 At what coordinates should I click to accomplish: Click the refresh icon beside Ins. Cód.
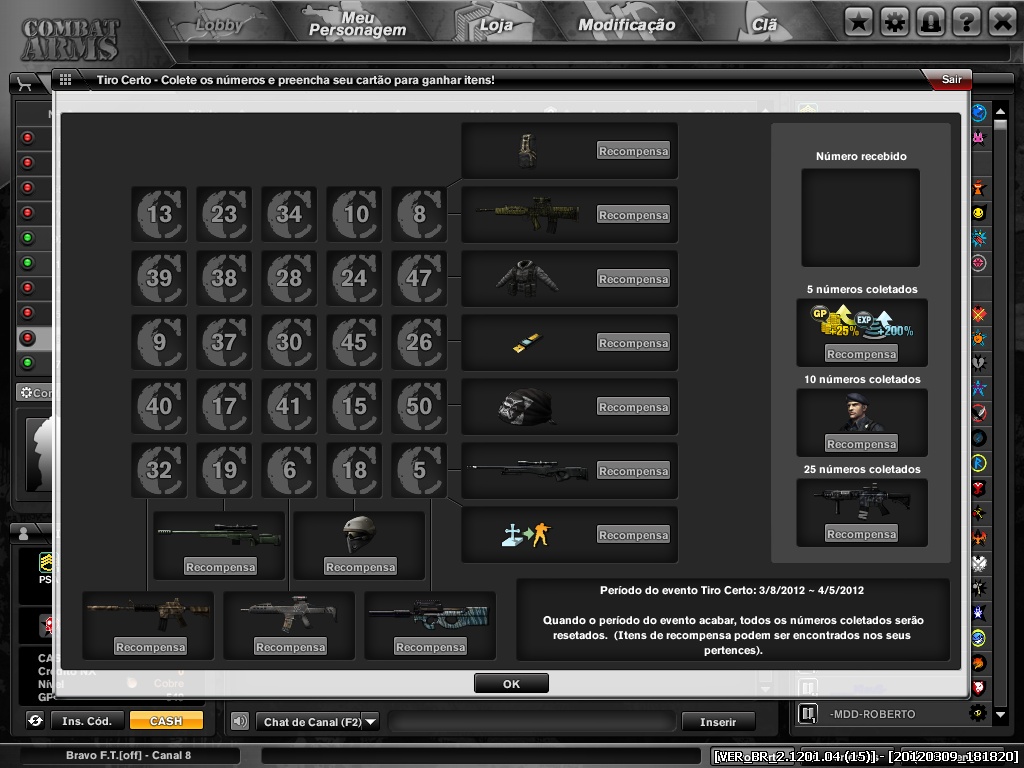(34, 720)
